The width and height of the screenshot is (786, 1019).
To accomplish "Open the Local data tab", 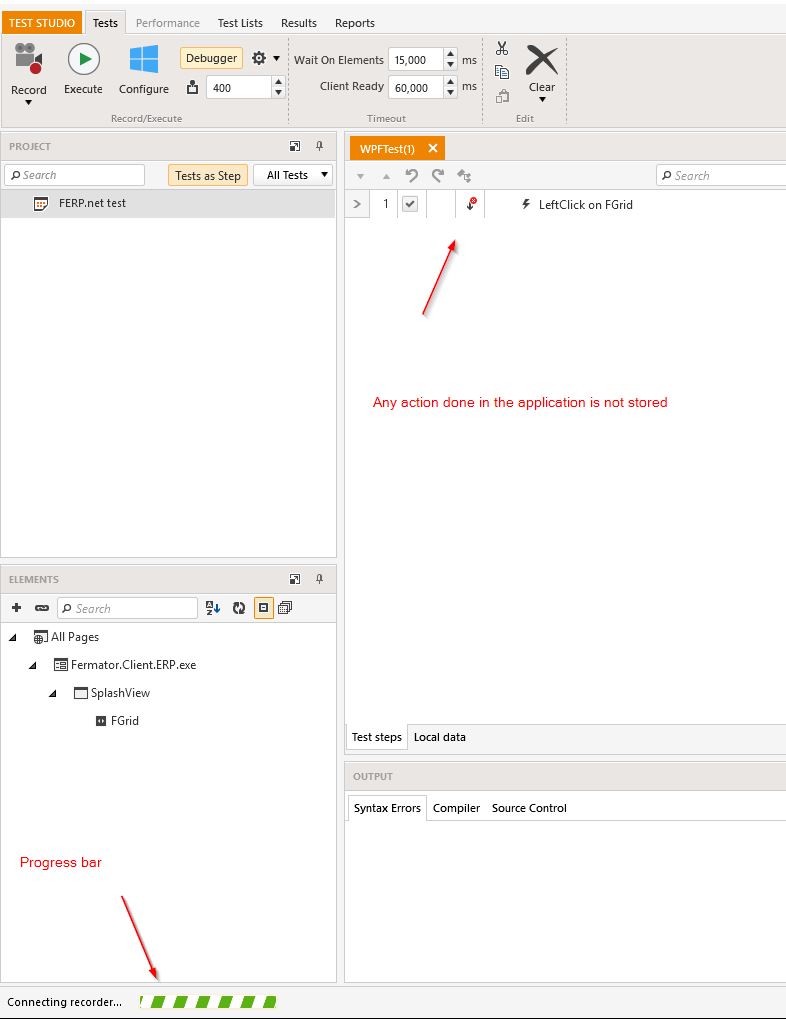I will click(x=440, y=737).
